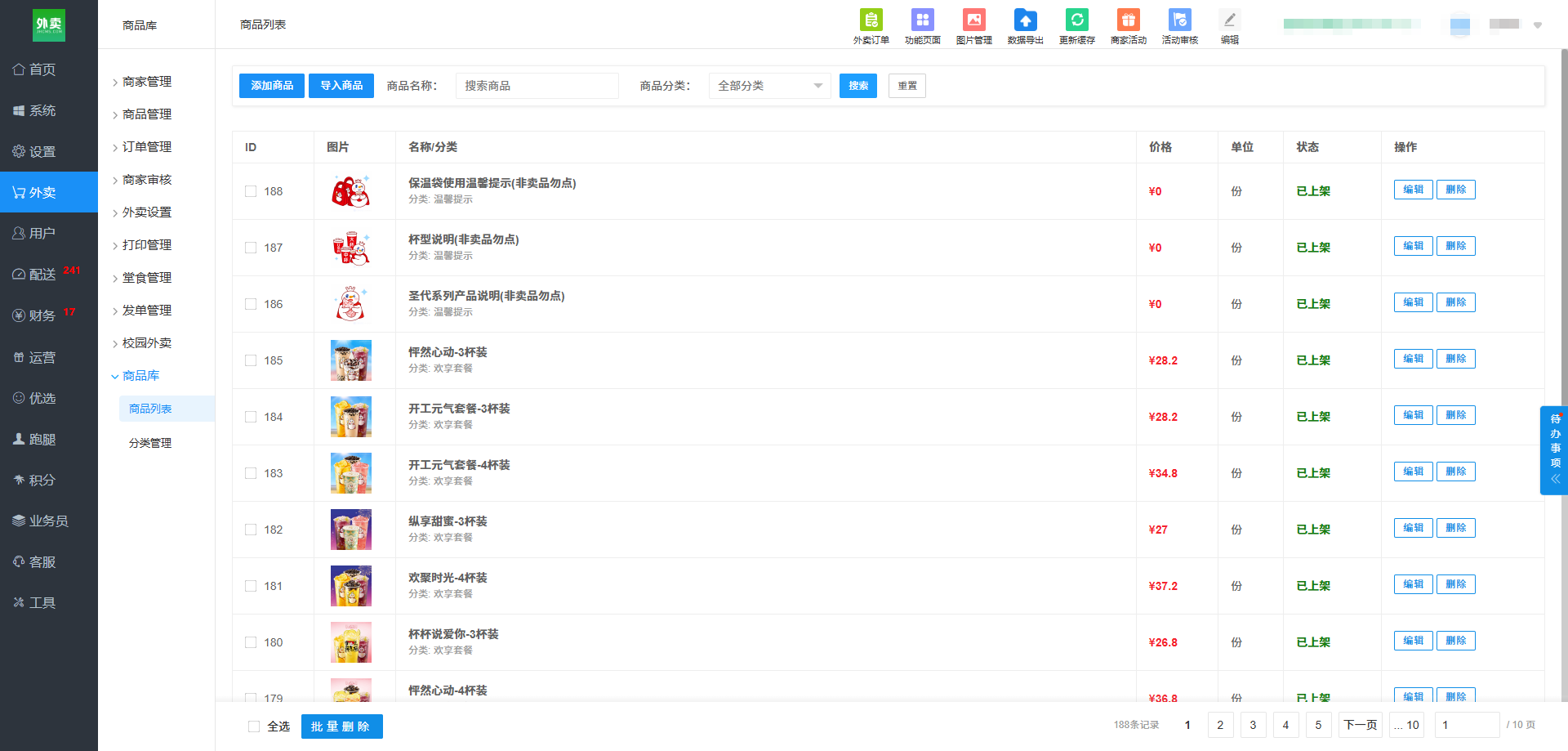Open the 全部分类 category dropdown
The height and width of the screenshot is (751, 1568).
click(x=769, y=86)
